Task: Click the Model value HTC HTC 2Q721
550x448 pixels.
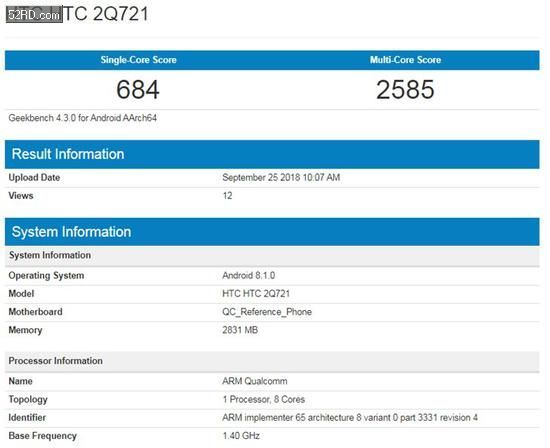Action: click(x=256, y=294)
